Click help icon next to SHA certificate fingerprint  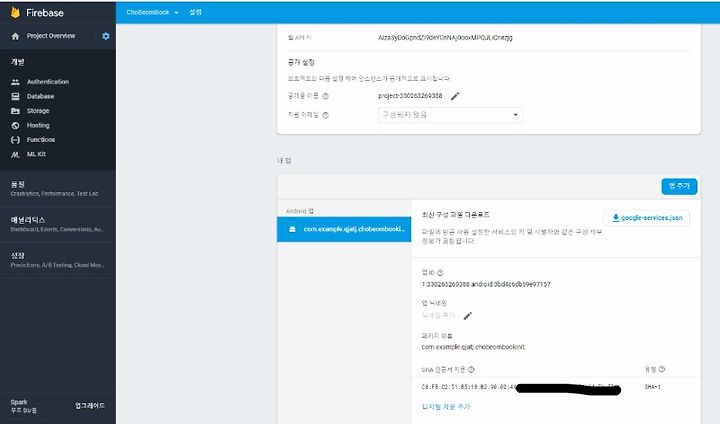coord(471,369)
